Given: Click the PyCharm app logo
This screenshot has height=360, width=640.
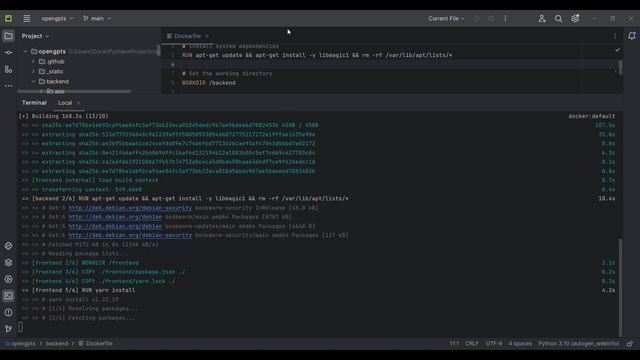Looking at the screenshot, I should click(8, 18).
